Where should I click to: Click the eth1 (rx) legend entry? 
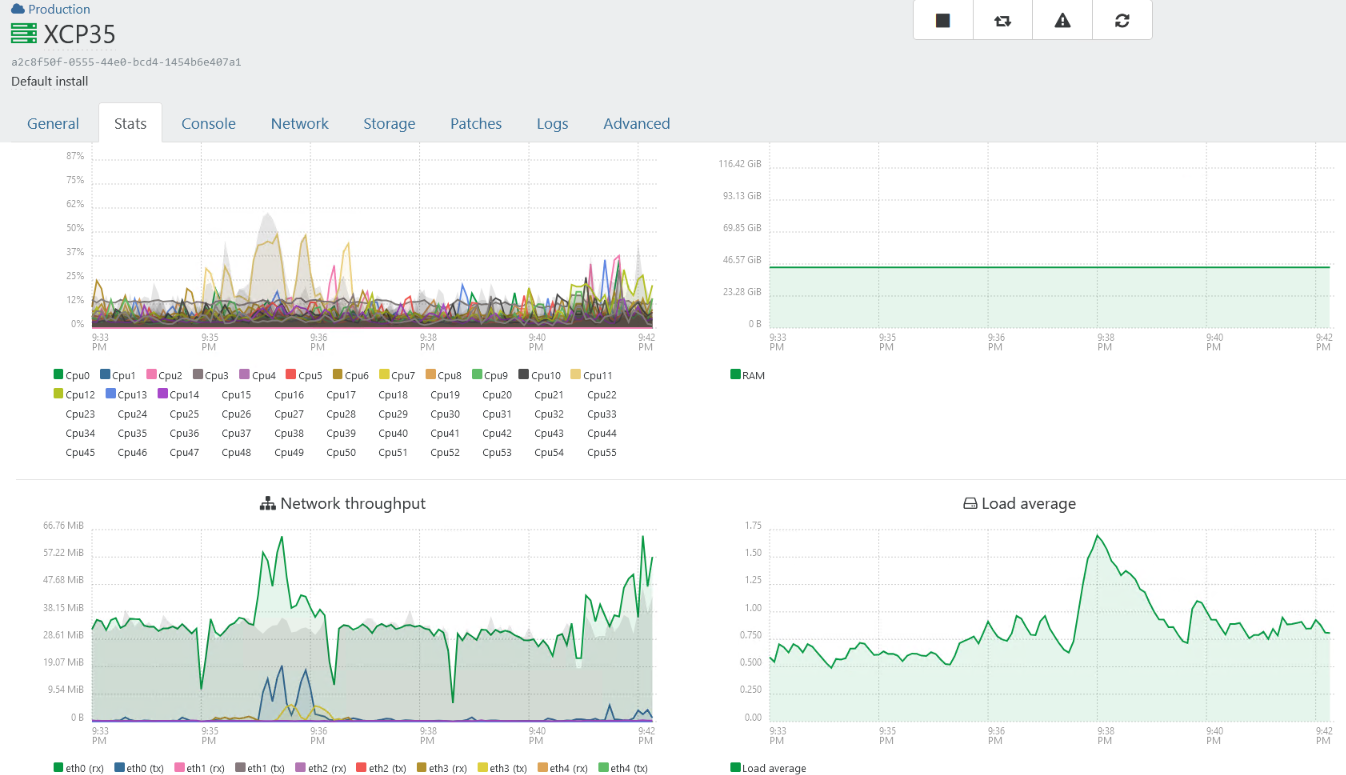click(199, 768)
